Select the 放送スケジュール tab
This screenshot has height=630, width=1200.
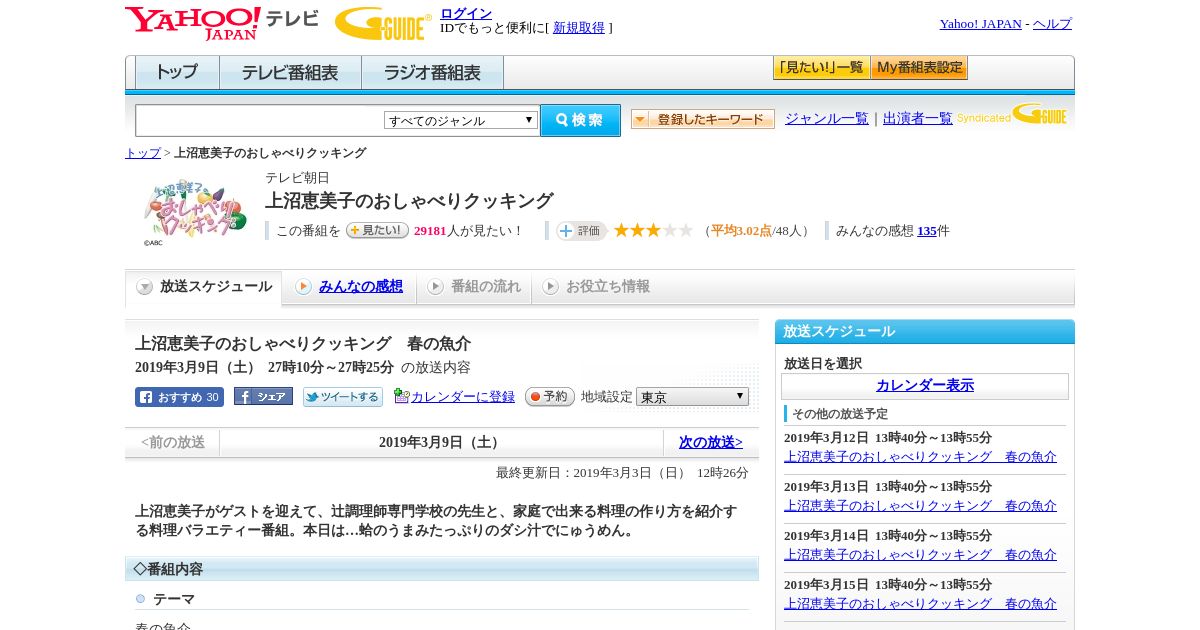tap(204, 287)
